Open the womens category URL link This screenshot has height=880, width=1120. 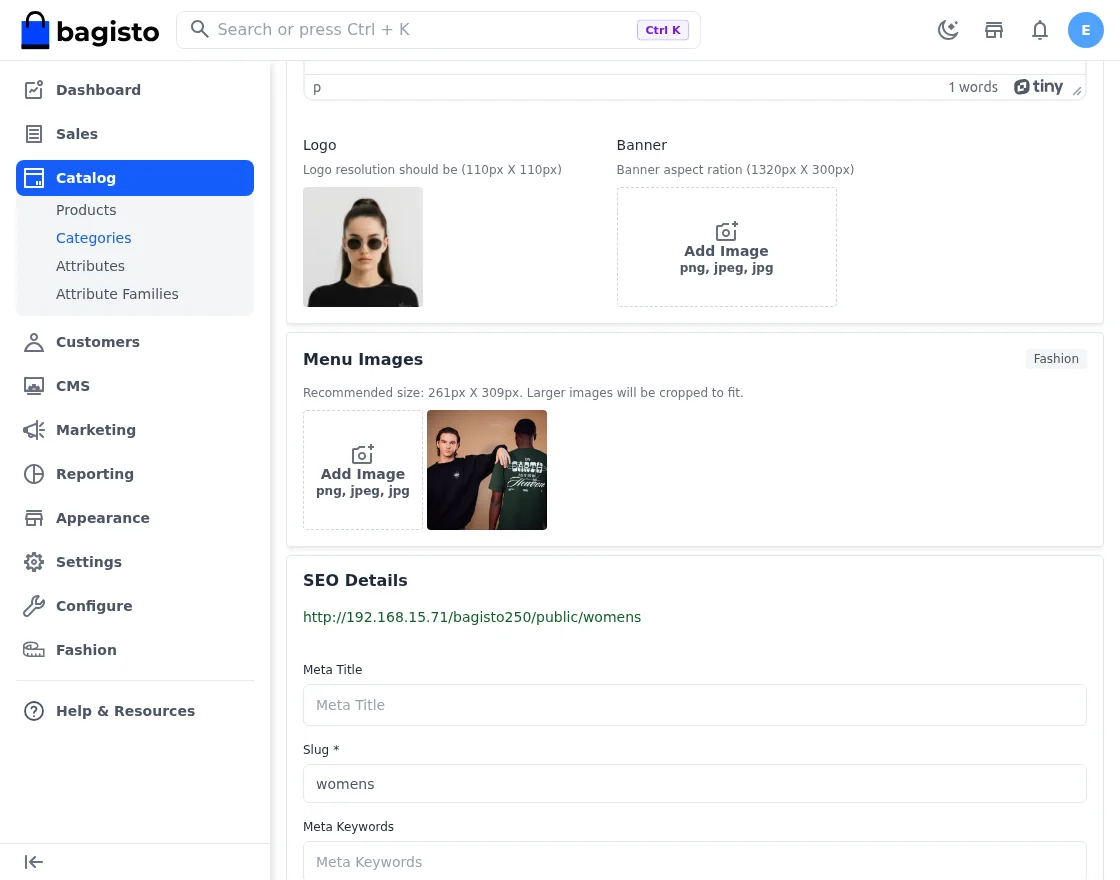472,617
